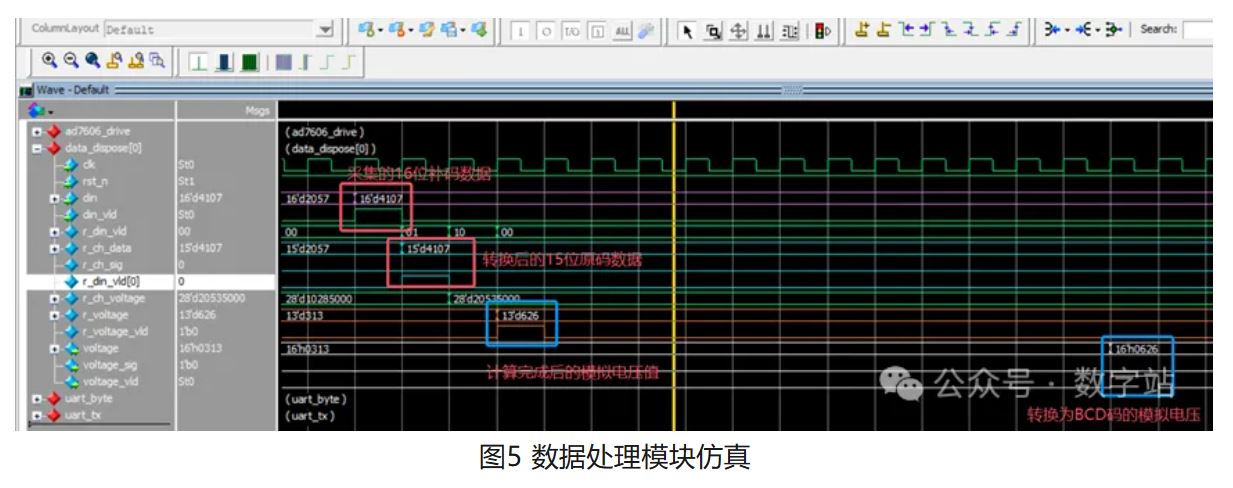Click the value 28'd20535000 in Msgs column
Screen dimensions: 1233x488
211,298
